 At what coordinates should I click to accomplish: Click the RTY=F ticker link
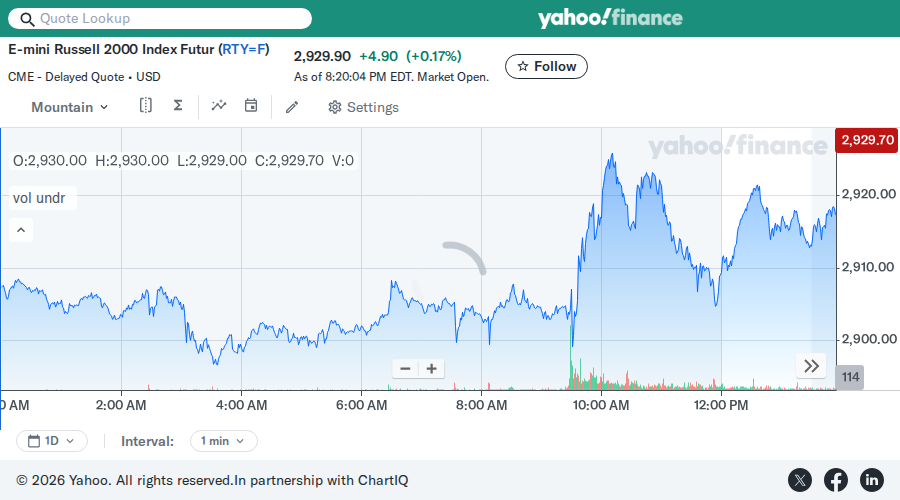click(x=244, y=49)
